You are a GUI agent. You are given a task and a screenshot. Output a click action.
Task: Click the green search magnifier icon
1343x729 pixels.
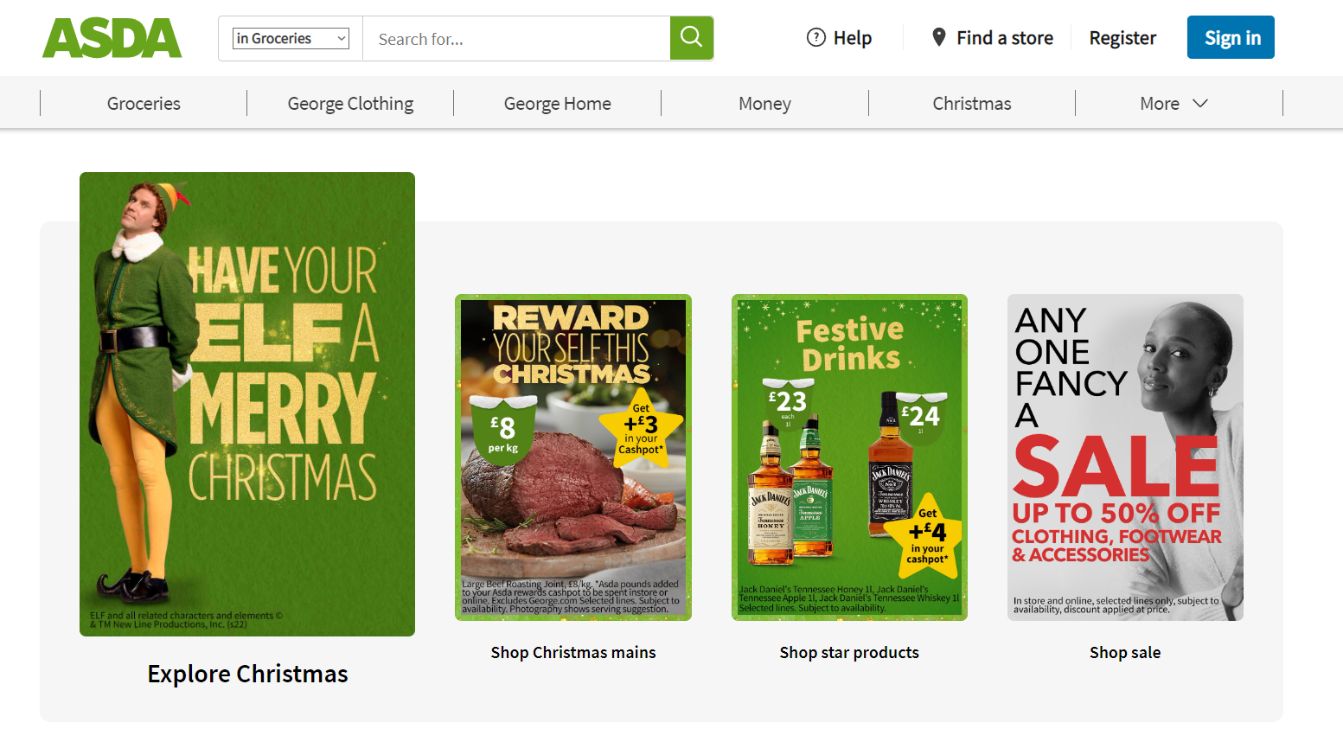(x=691, y=38)
